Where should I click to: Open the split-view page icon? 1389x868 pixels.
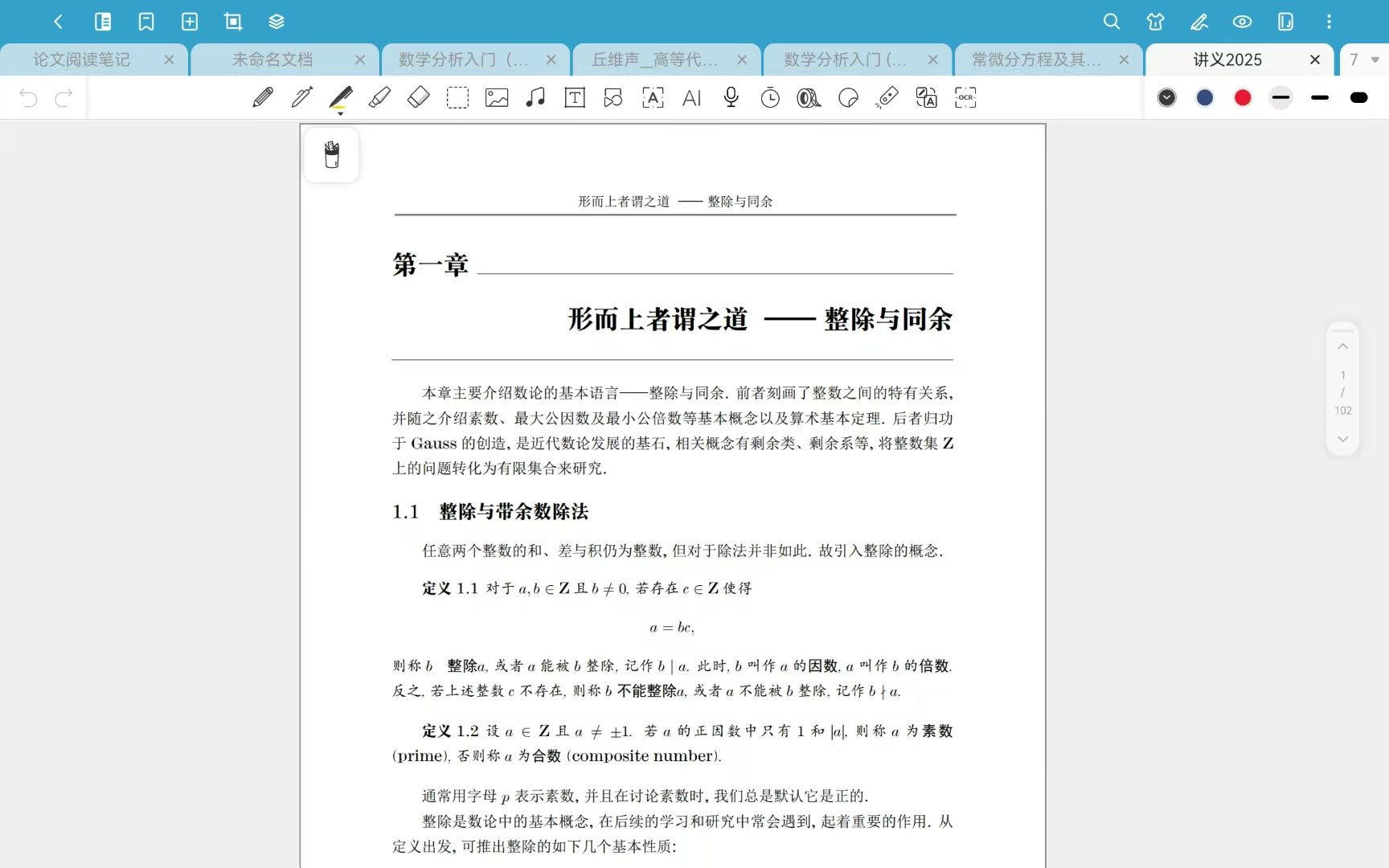[x=1286, y=22]
